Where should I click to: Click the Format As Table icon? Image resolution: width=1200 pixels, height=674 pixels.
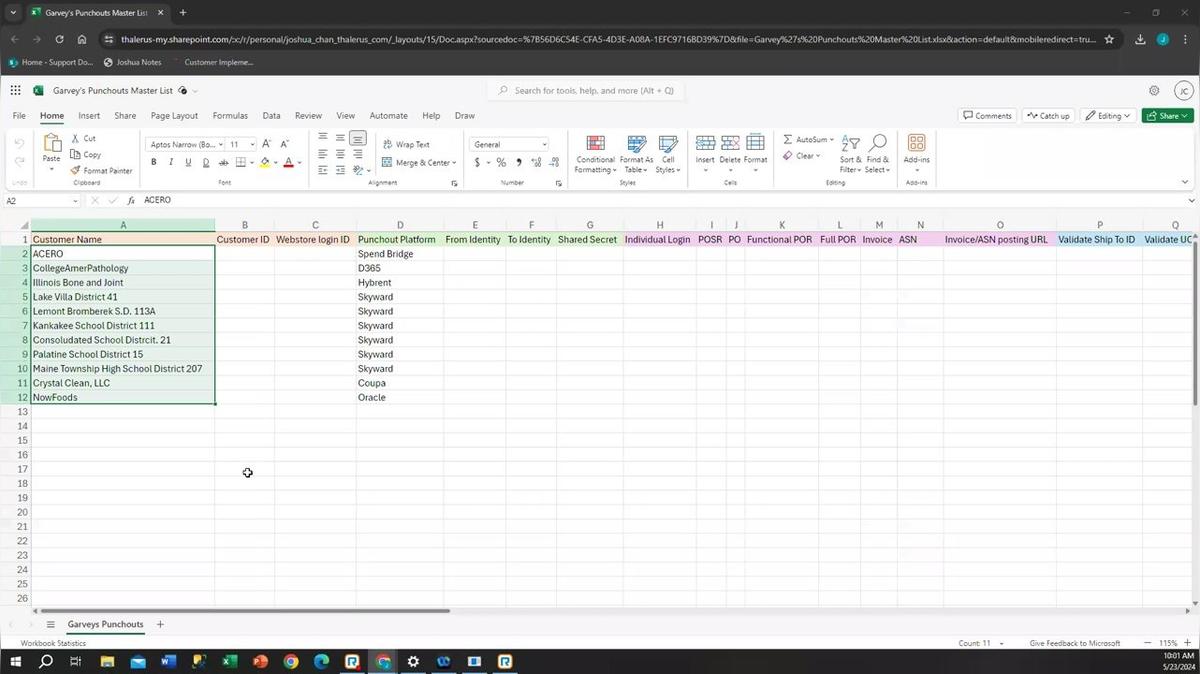click(636, 154)
